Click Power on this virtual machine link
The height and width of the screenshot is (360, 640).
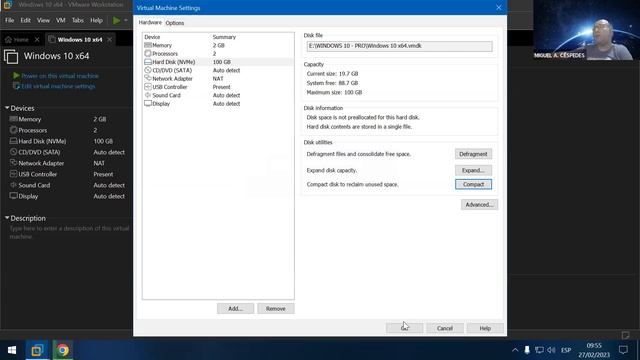(x=60, y=76)
